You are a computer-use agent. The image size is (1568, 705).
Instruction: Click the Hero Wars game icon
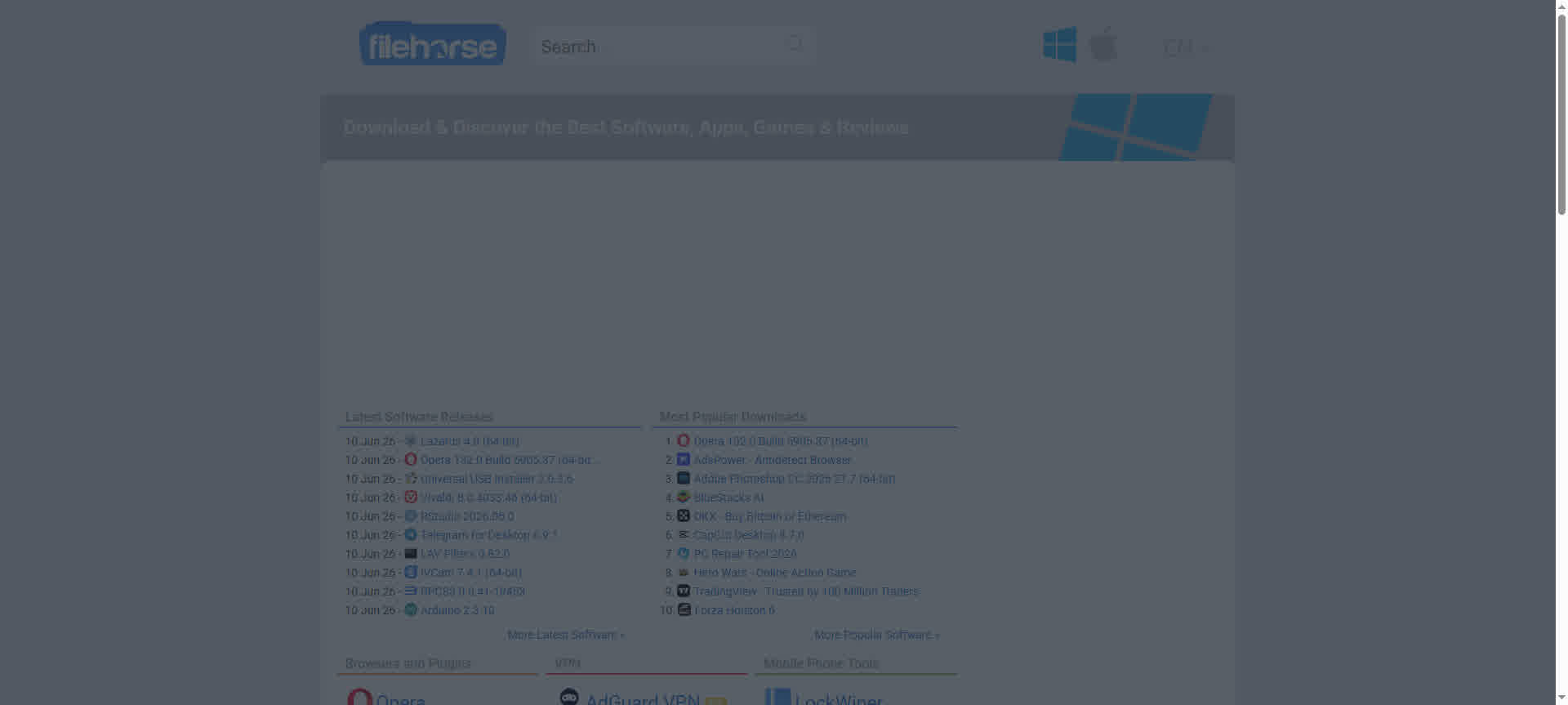pyautogui.click(x=684, y=573)
